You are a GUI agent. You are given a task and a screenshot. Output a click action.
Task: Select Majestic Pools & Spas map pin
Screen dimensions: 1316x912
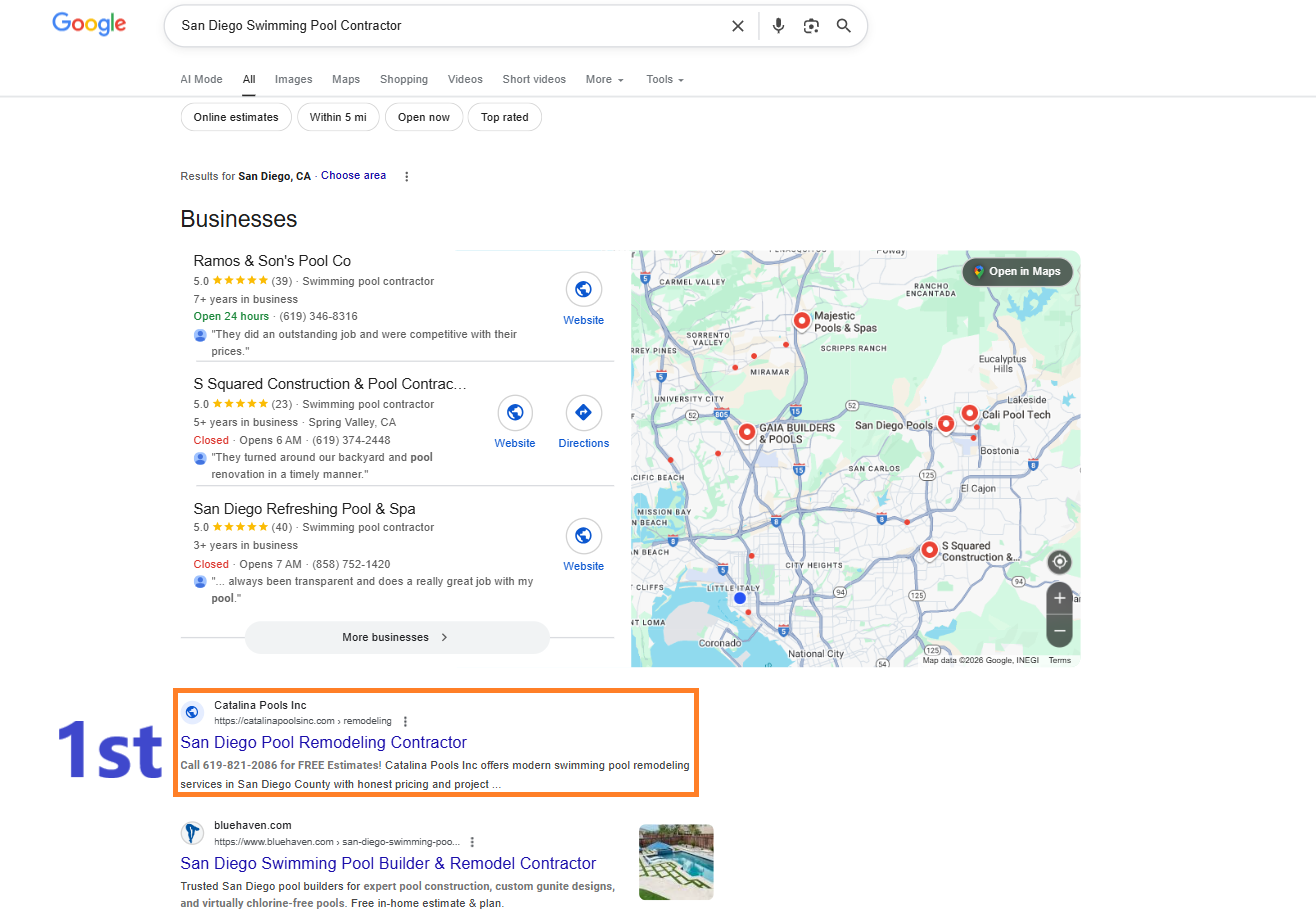pyautogui.click(x=801, y=320)
